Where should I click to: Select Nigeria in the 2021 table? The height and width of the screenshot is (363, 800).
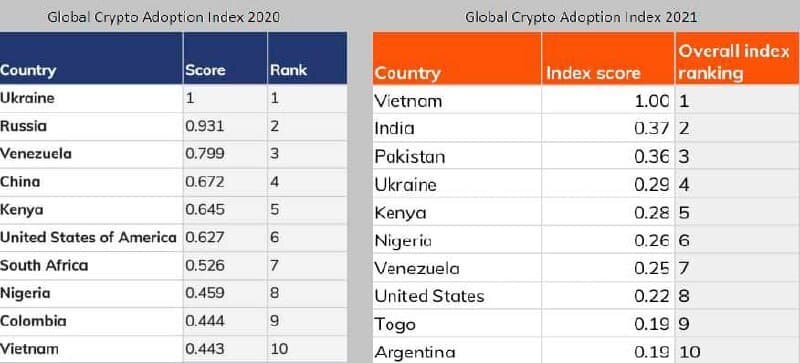457,240
